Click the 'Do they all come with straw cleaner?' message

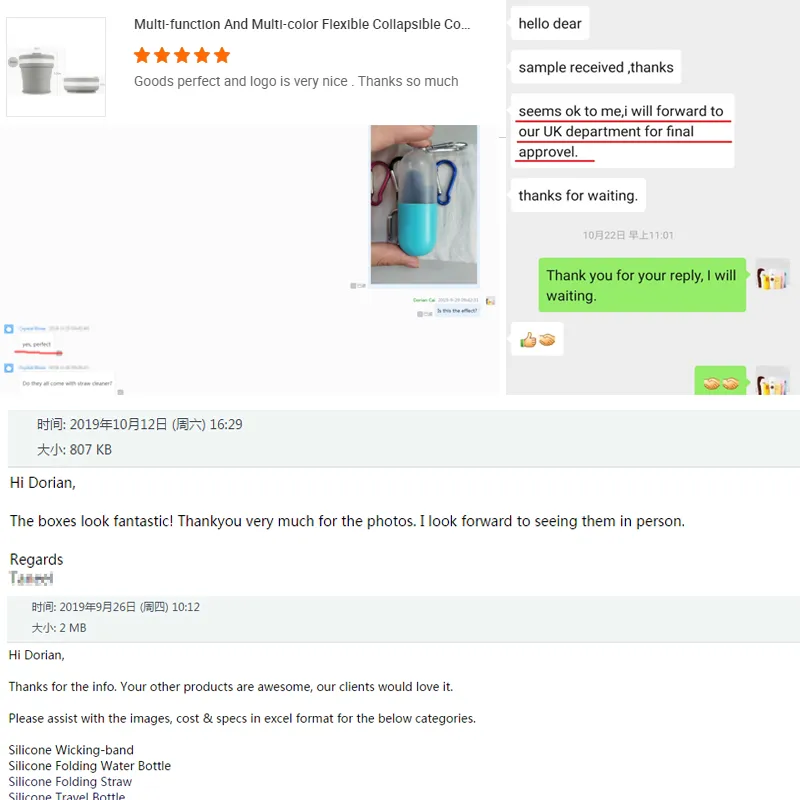67,383
